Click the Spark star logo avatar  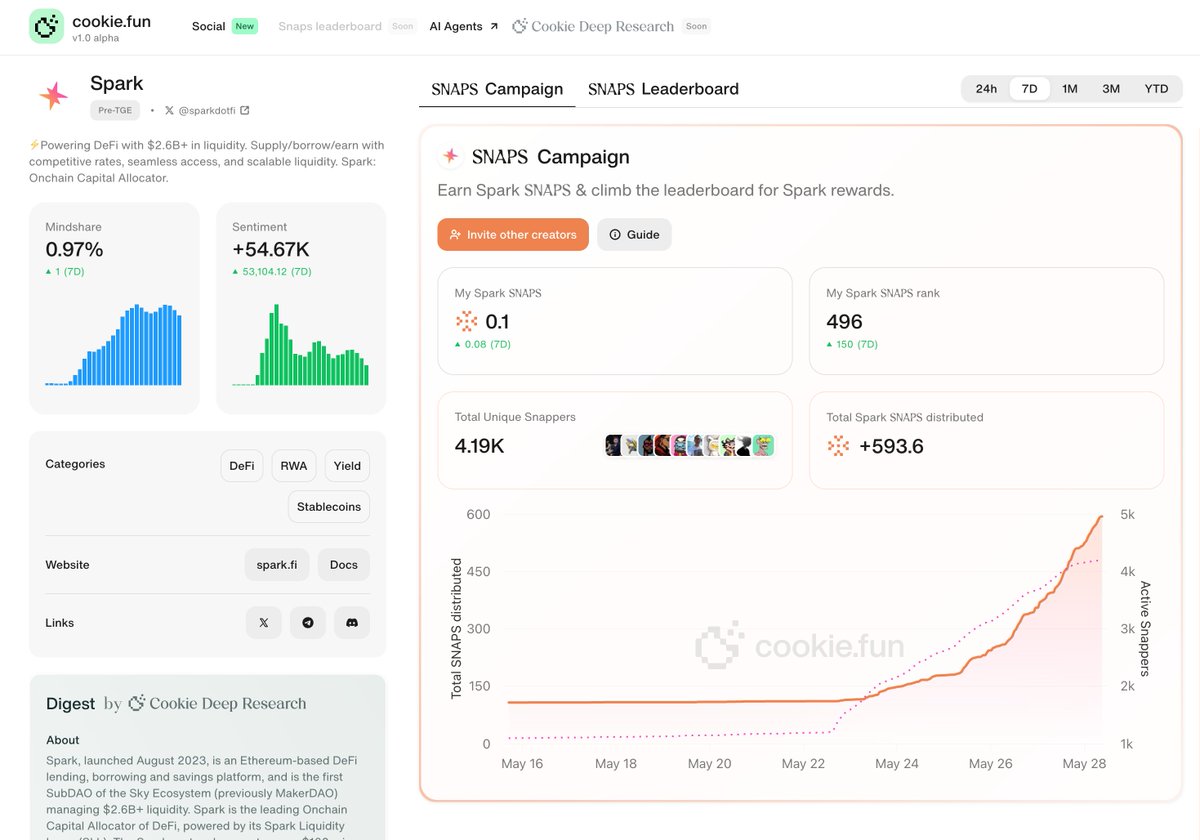tap(53, 95)
